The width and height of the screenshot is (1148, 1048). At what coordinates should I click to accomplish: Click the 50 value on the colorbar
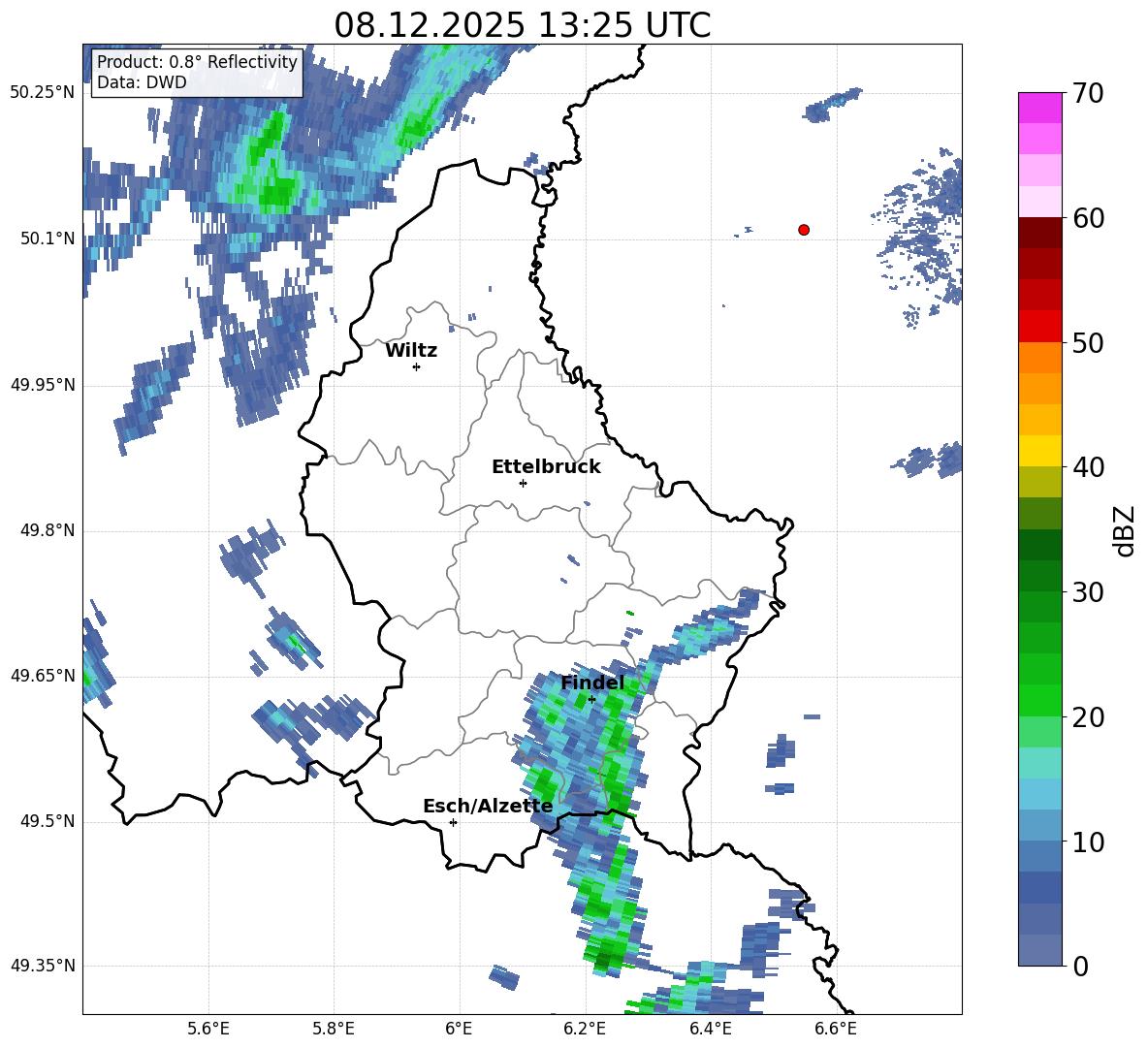(x=1089, y=342)
